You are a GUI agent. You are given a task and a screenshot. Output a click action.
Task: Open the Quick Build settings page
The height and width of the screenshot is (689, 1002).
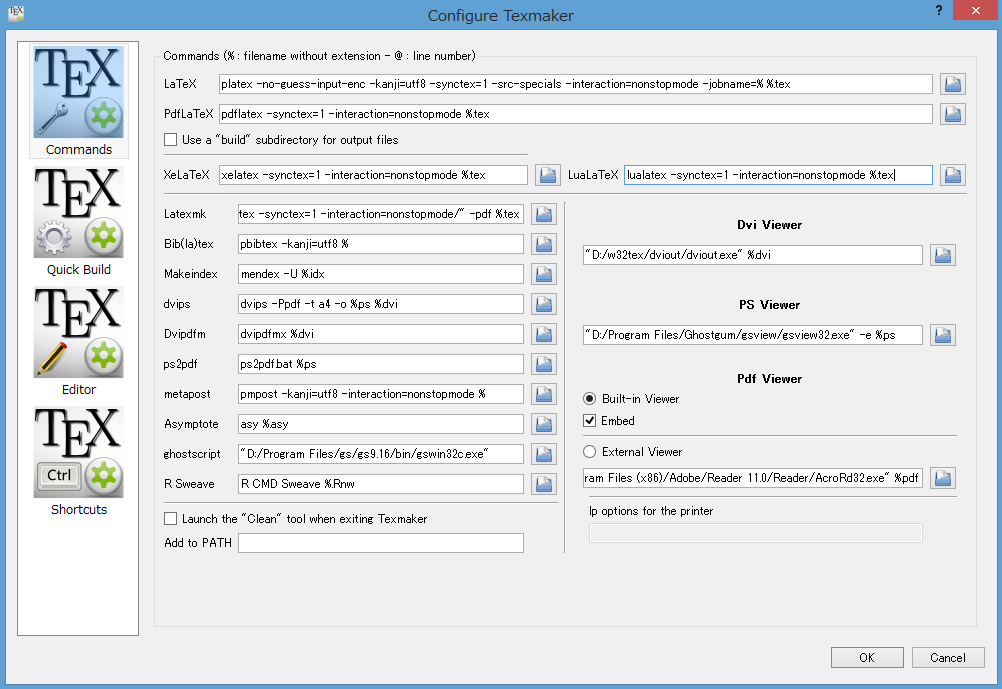coord(79,221)
